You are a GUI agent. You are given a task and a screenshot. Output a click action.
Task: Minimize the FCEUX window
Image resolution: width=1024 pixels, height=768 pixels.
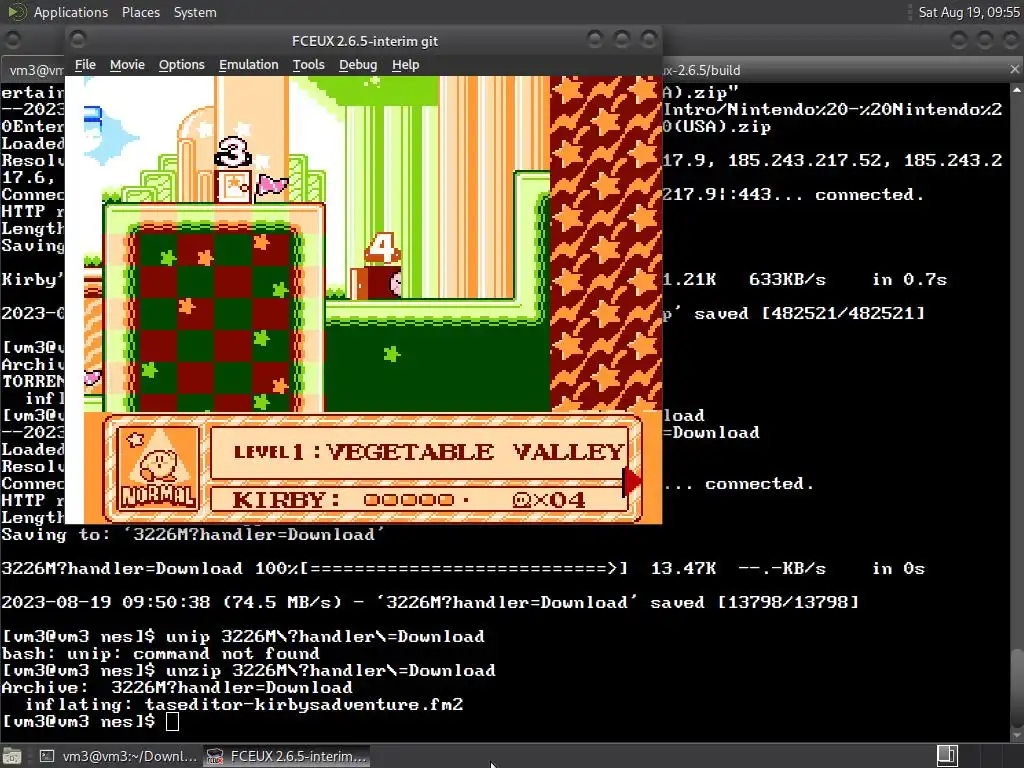click(x=594, y=40)
